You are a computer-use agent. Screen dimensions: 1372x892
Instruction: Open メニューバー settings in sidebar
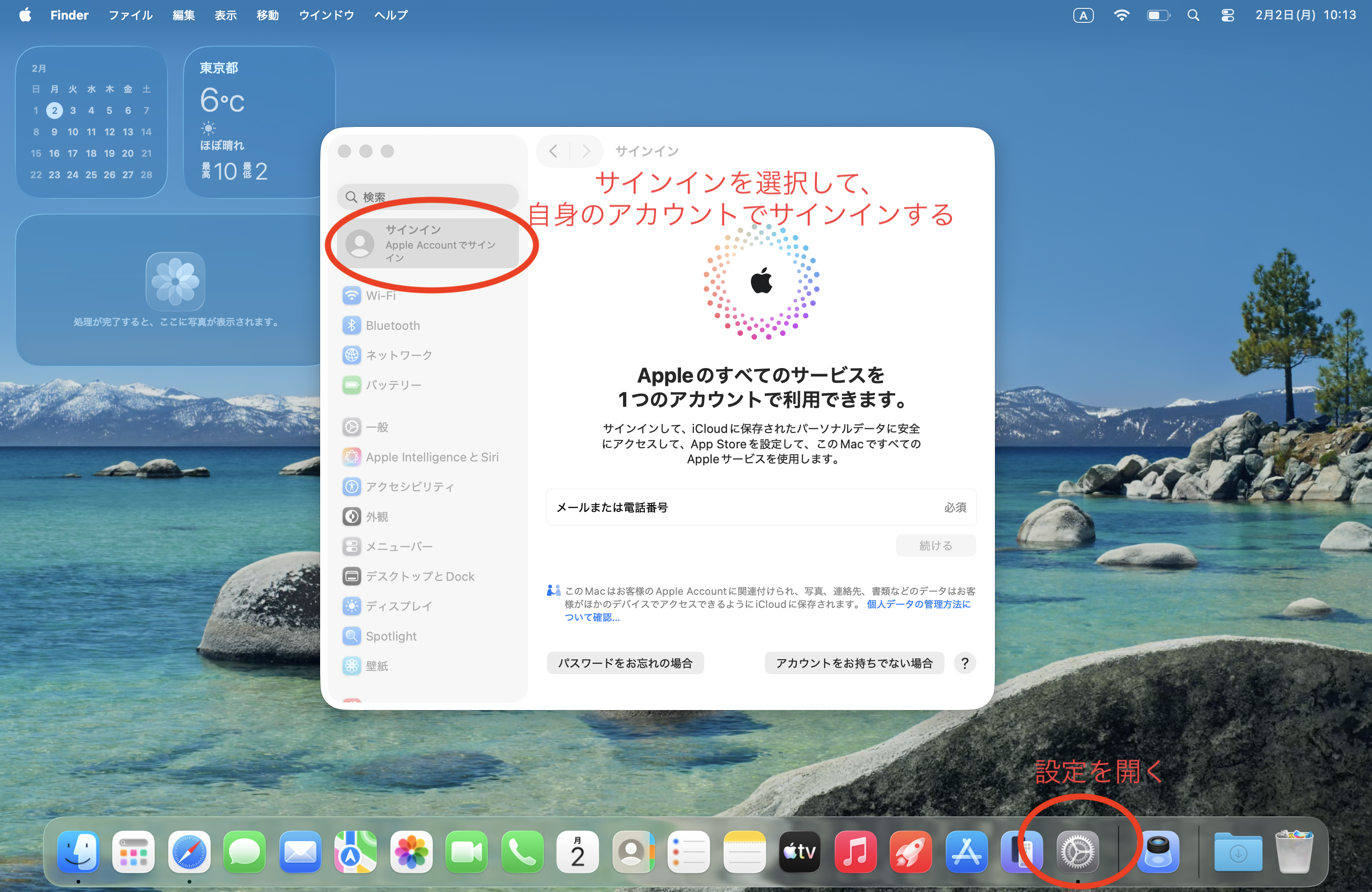pyautogui.click(x=428, y=546)
